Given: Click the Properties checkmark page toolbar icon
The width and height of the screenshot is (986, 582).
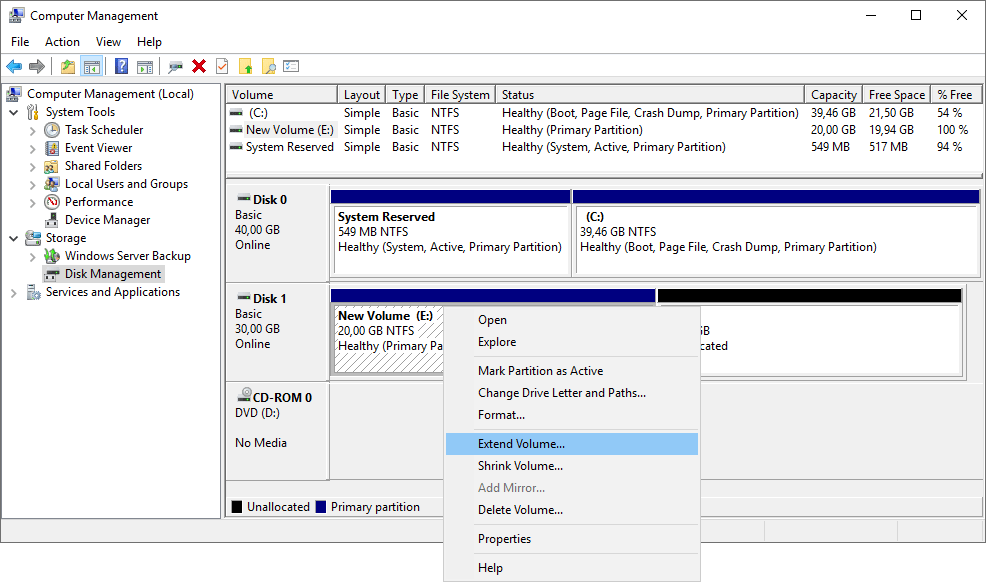Looking at the screenshot, I should (x=222, y=66).
